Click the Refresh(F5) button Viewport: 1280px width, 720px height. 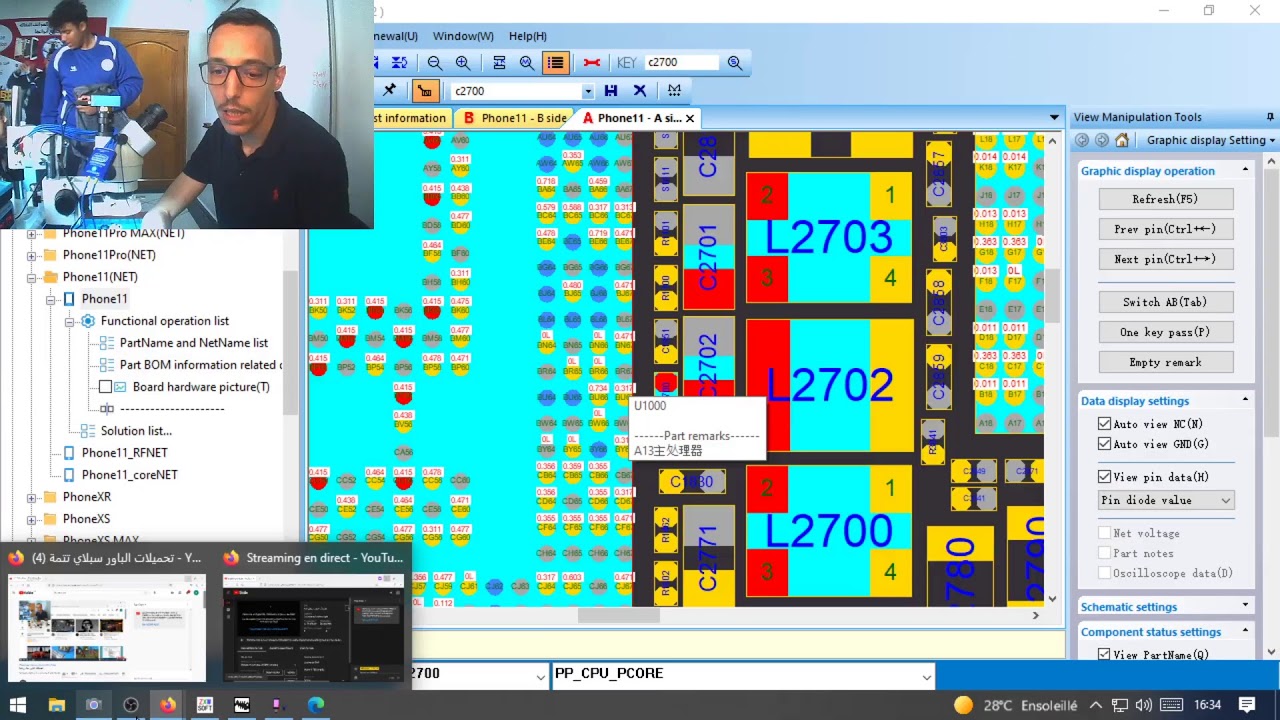1165,199
